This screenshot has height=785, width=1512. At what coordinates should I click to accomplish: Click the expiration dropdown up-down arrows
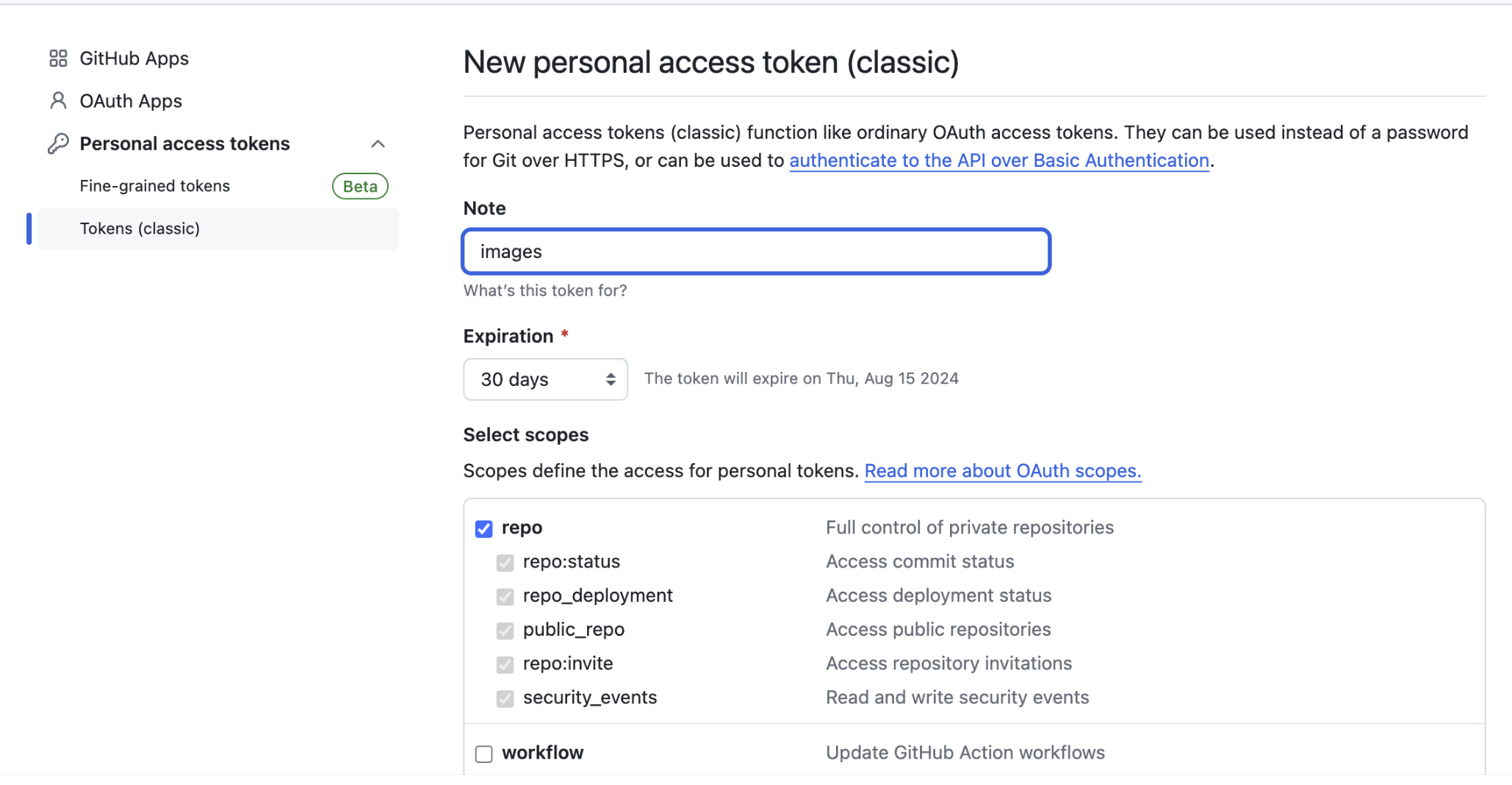pyautogui.click(x=611, y=379)
